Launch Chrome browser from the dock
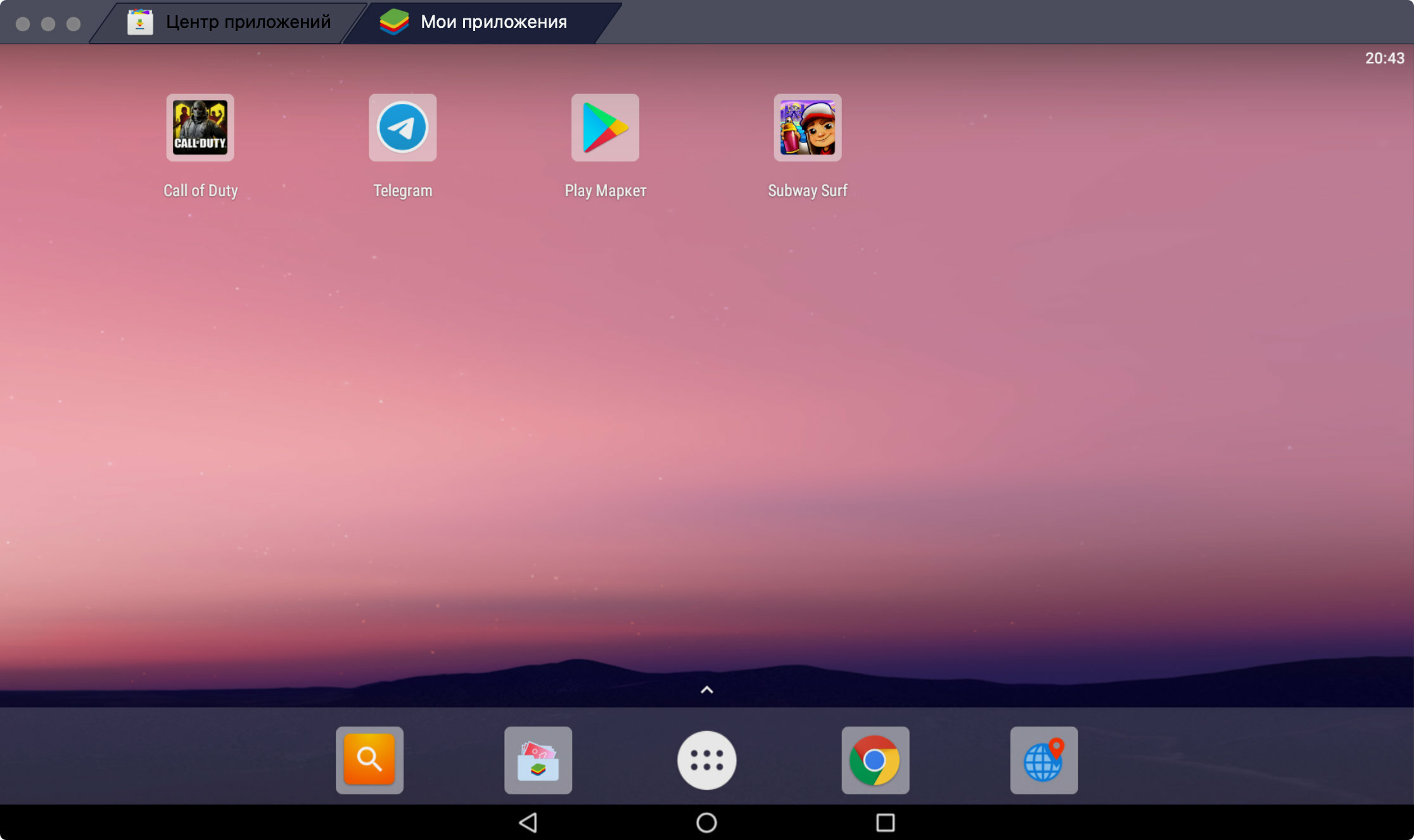 (876, 760)
